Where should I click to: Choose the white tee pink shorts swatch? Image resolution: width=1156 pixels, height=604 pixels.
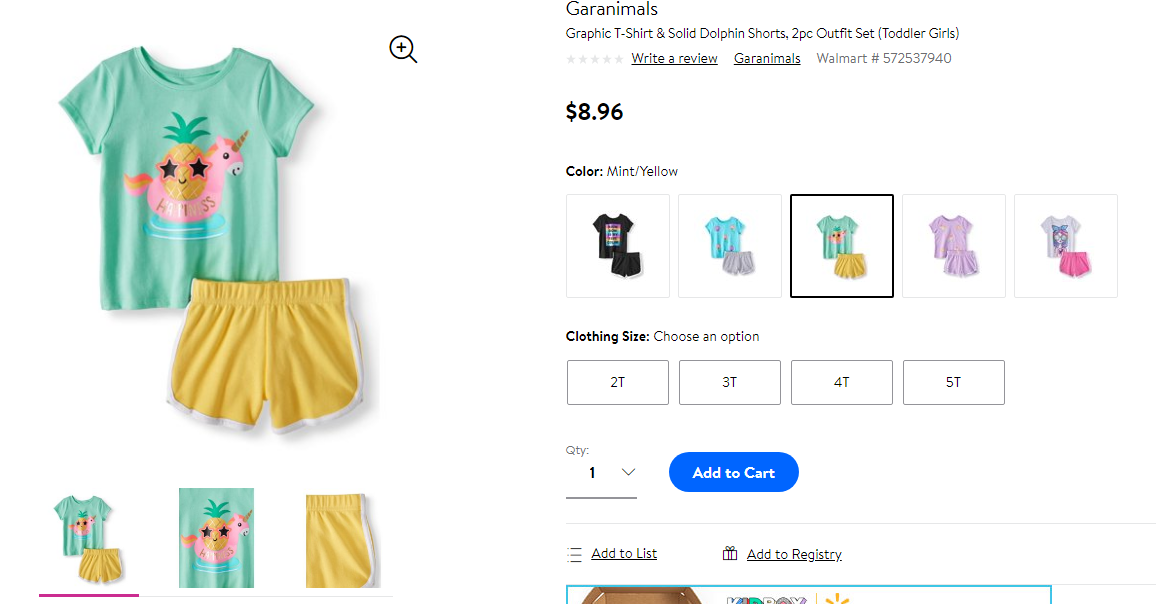coord(1066,246)
